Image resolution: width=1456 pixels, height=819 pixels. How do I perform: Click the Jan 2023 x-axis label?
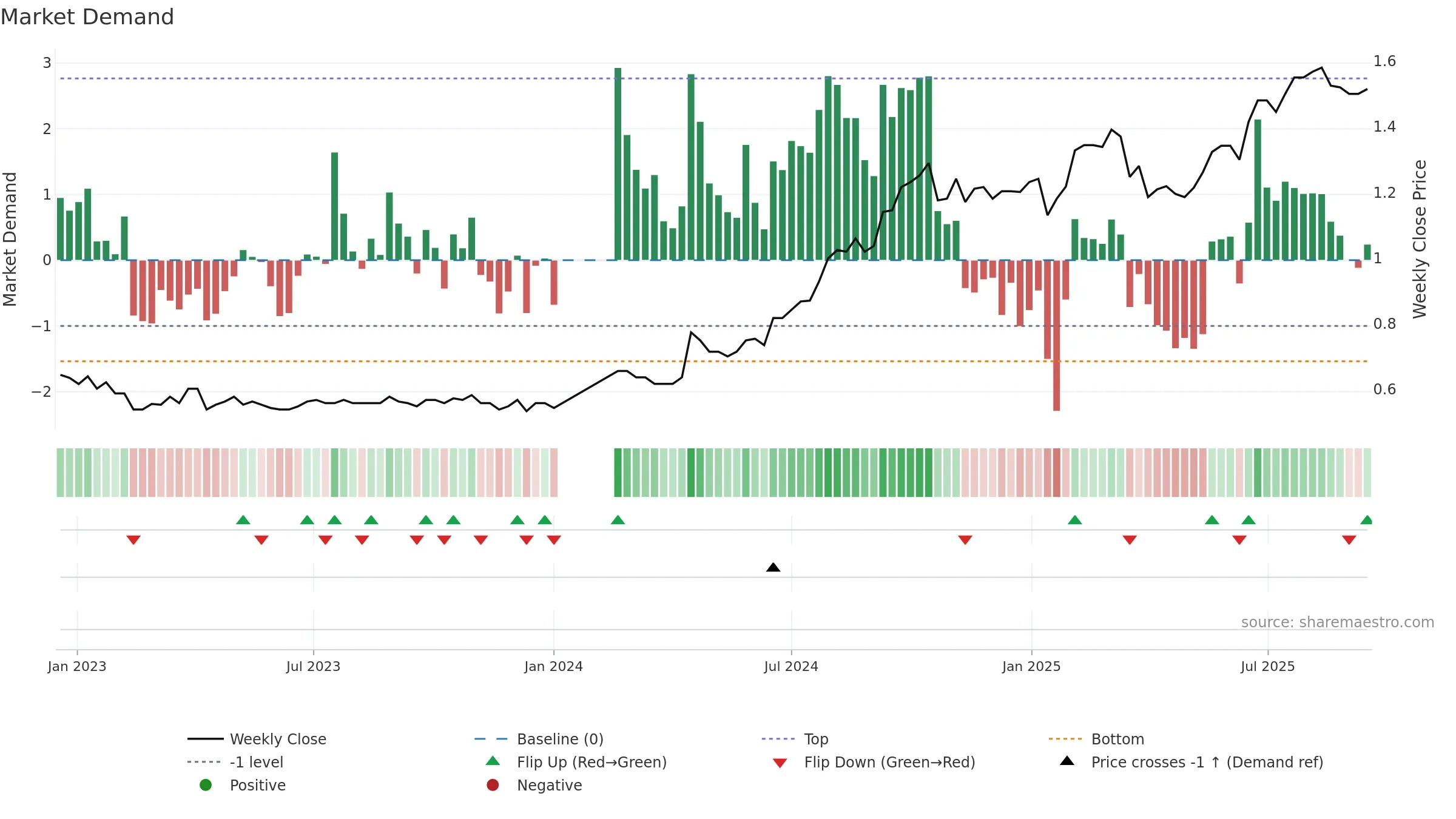pos(77,666)
